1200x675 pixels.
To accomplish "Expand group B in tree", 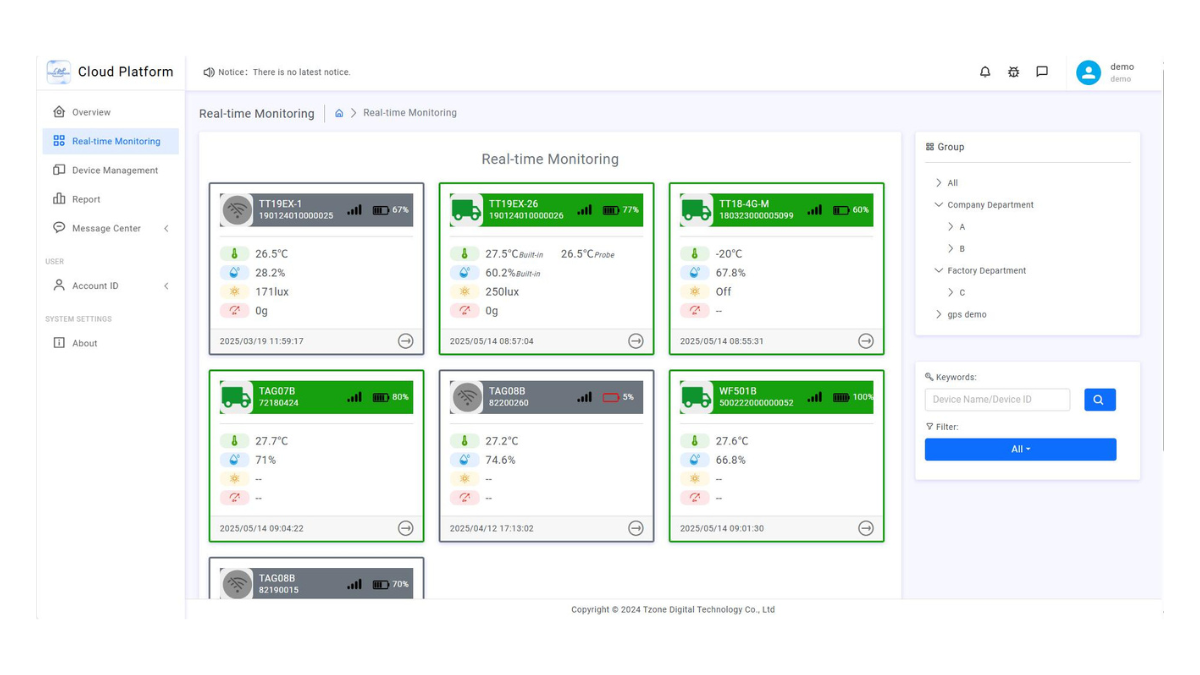I will (951, 249).
